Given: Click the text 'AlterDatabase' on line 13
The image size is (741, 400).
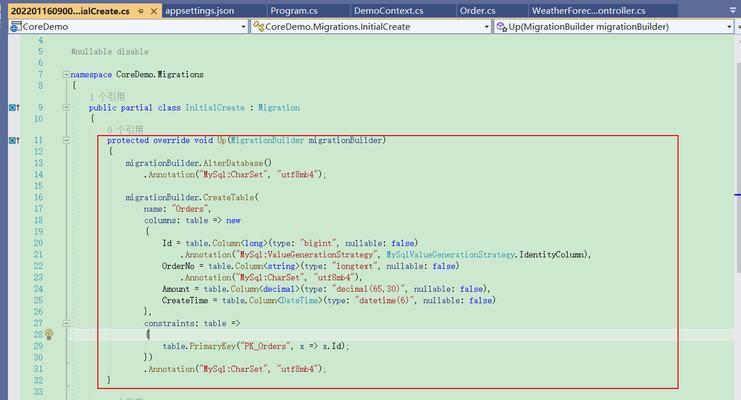Looking at the screenshot, I should click(233, 163).
